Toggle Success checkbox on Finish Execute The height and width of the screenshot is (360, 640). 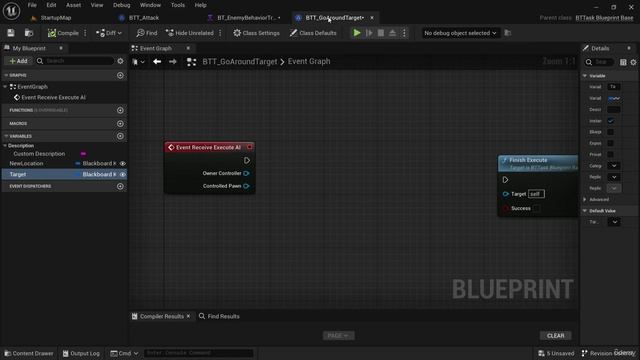(x=537, y=208)
